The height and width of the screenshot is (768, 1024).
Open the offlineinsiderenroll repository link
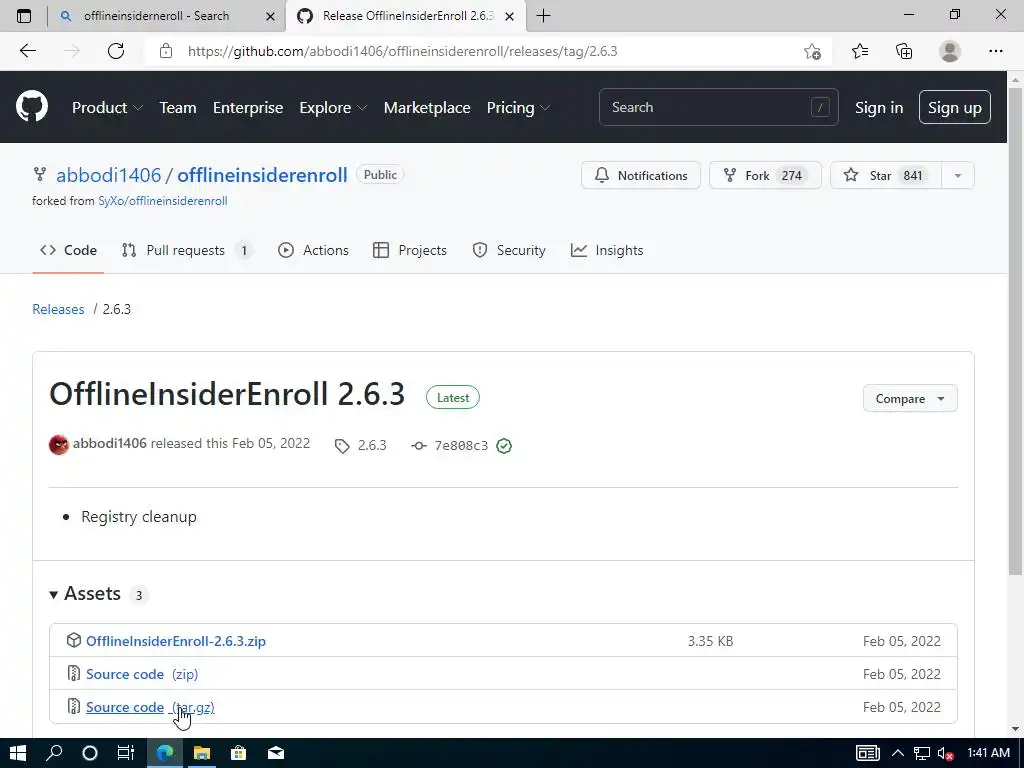(x=262, y=175)
